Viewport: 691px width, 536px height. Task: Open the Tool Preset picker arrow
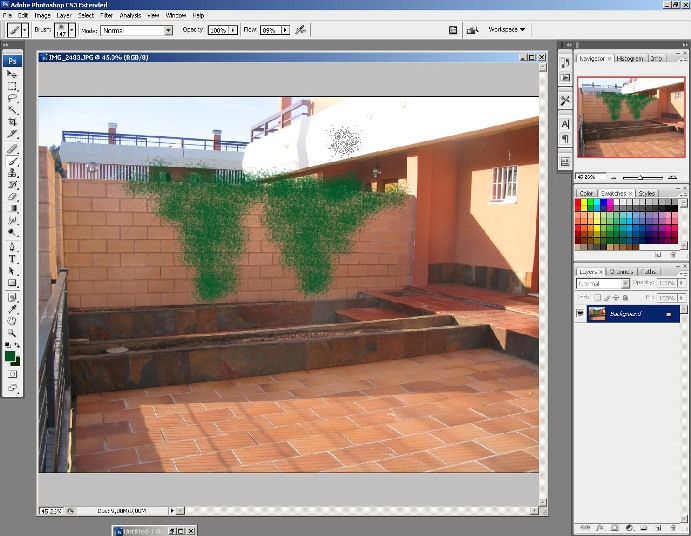(x=25, y=30)
